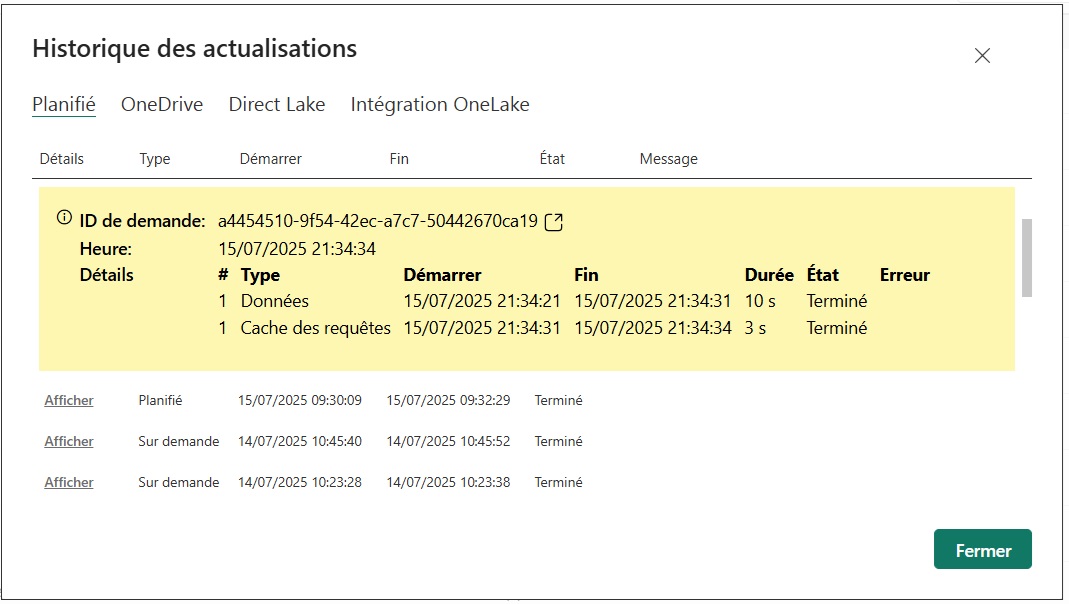Click the info icon beside ID de demande
Screen dimensions: 1069x604
(64, 218)
